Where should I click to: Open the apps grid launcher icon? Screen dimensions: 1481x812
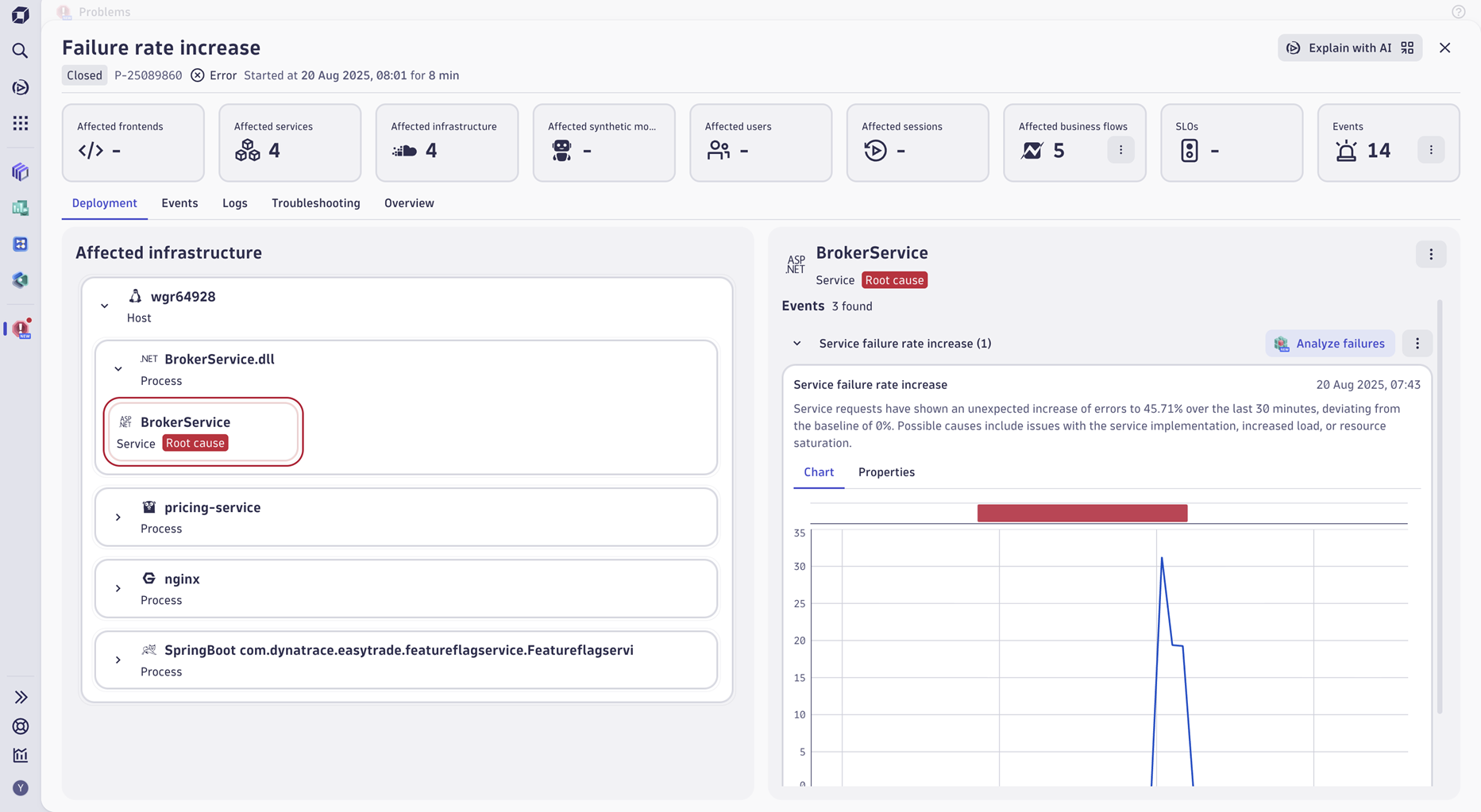pyautogui.click(x=21, y=123)
